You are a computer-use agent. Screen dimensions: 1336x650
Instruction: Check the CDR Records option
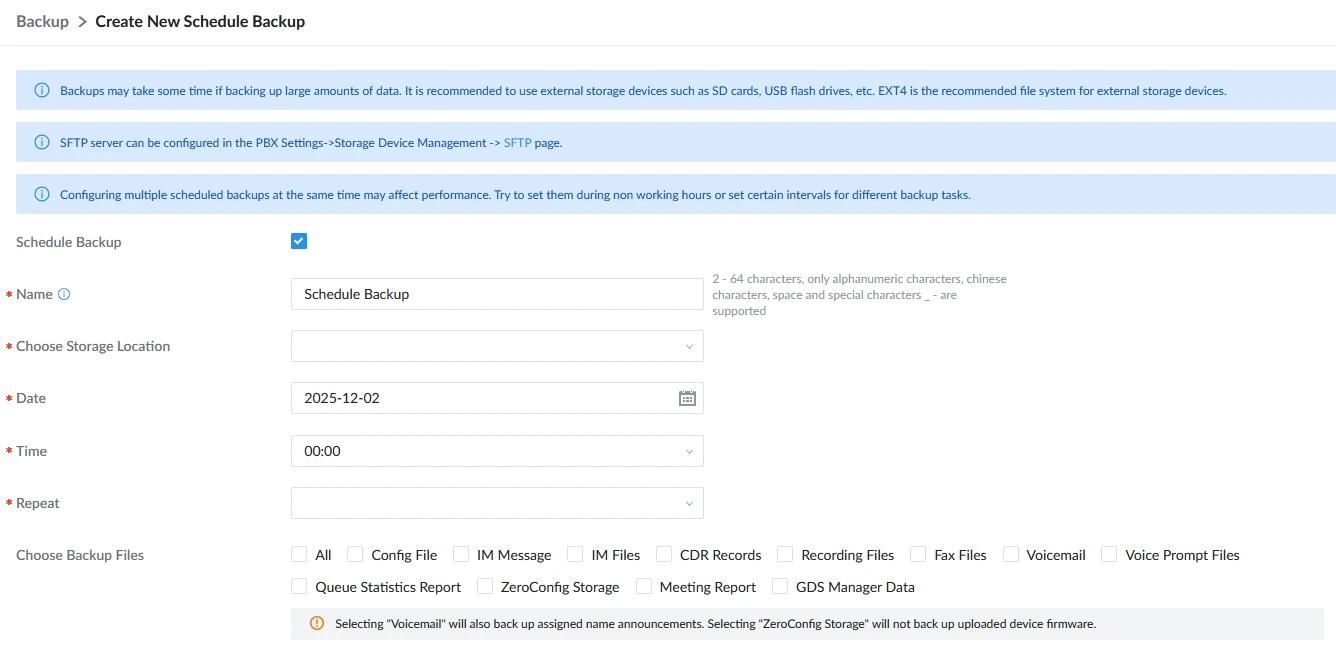click(x=663, y=554)
